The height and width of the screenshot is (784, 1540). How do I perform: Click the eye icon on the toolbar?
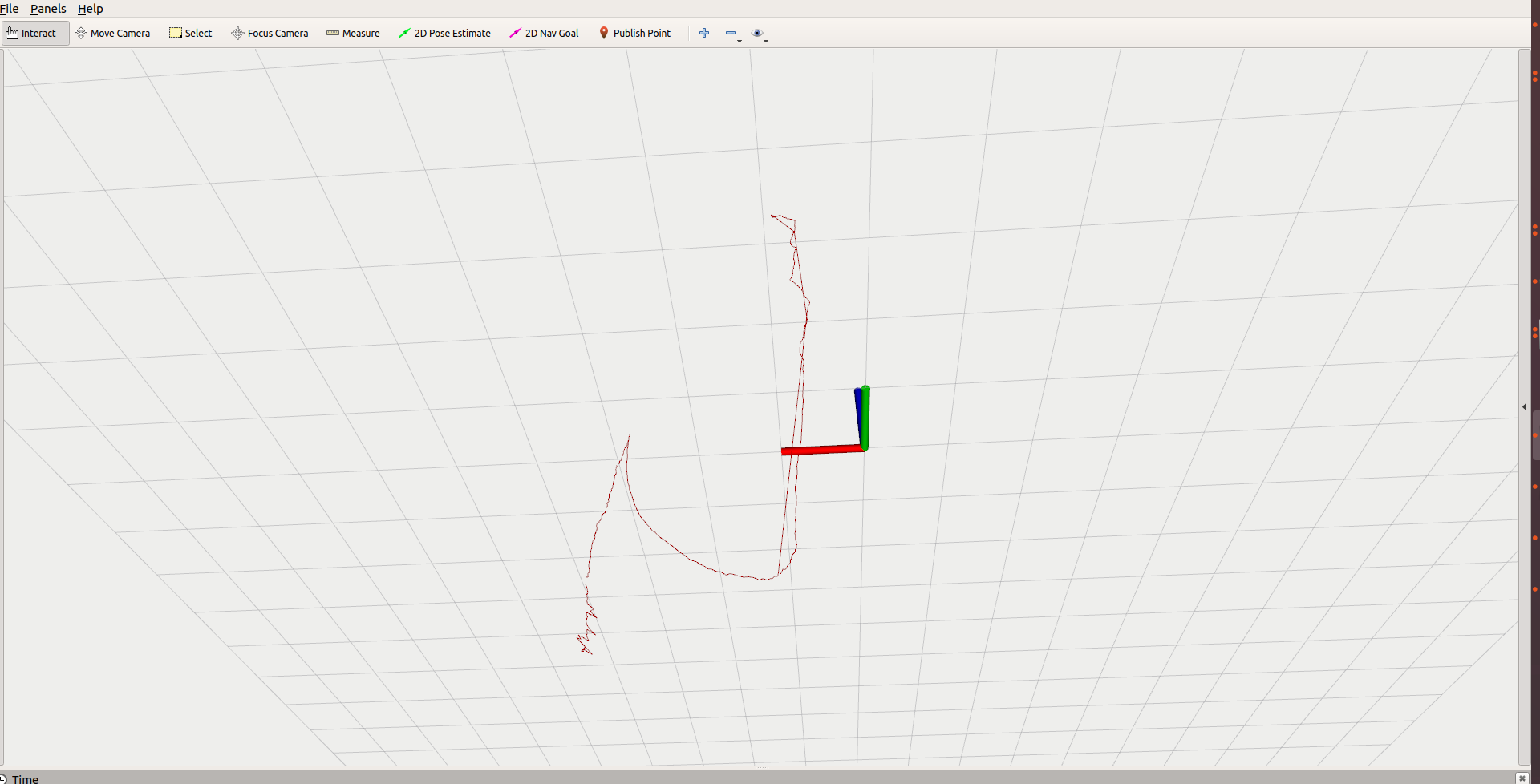[x=758, y=33]
